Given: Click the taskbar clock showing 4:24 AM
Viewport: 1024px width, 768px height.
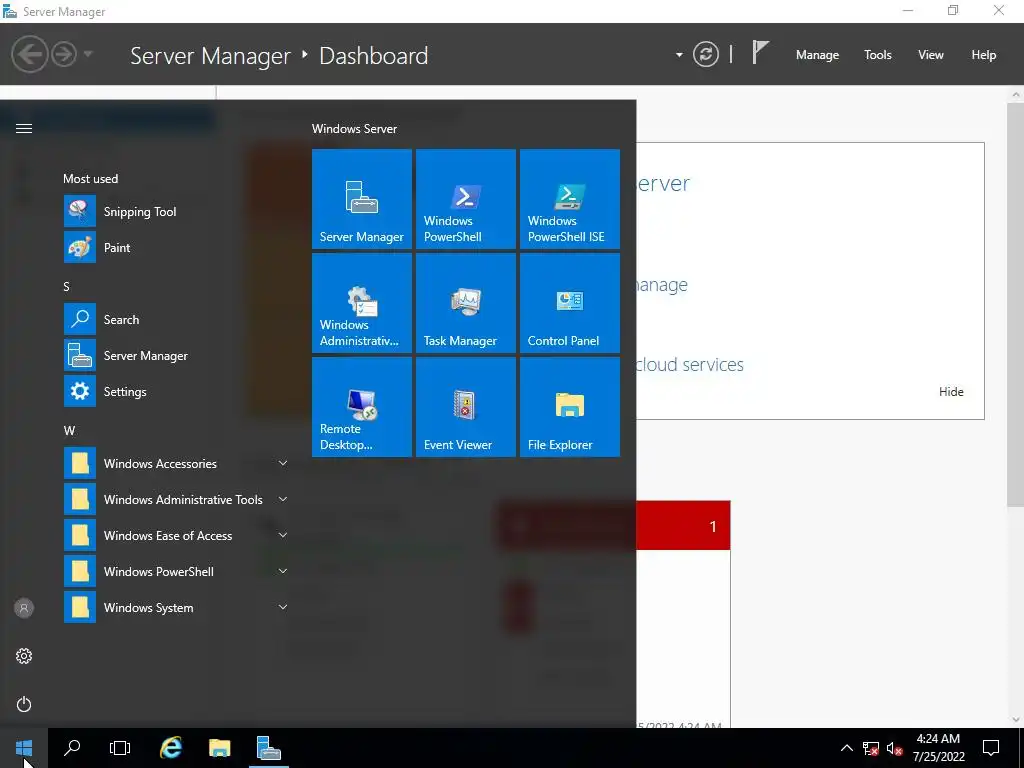Looking at the screenshot, I should tap(938, 748).
